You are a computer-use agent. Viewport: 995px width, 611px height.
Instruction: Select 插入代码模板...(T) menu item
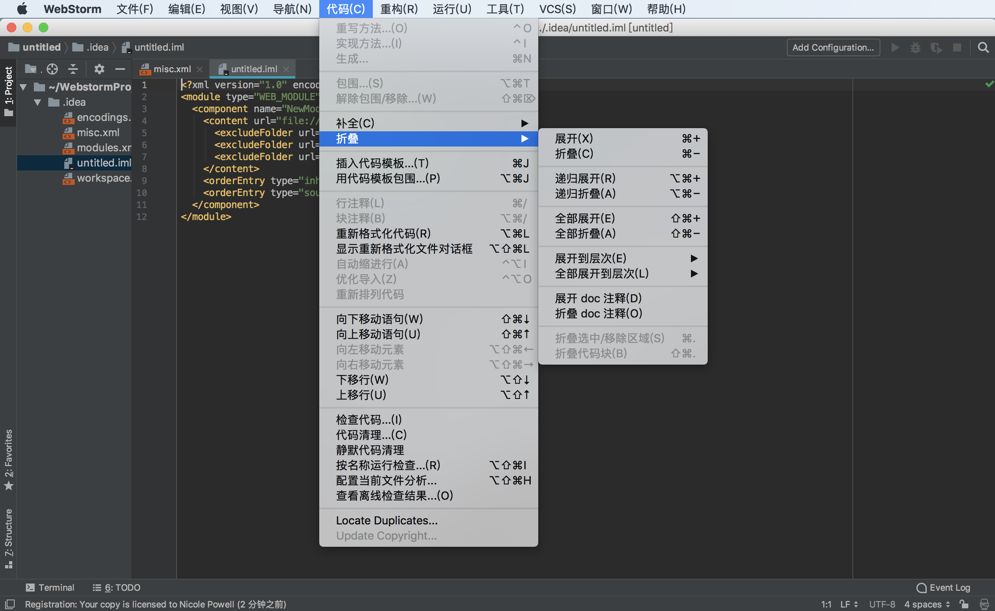[x=428, y=163]
